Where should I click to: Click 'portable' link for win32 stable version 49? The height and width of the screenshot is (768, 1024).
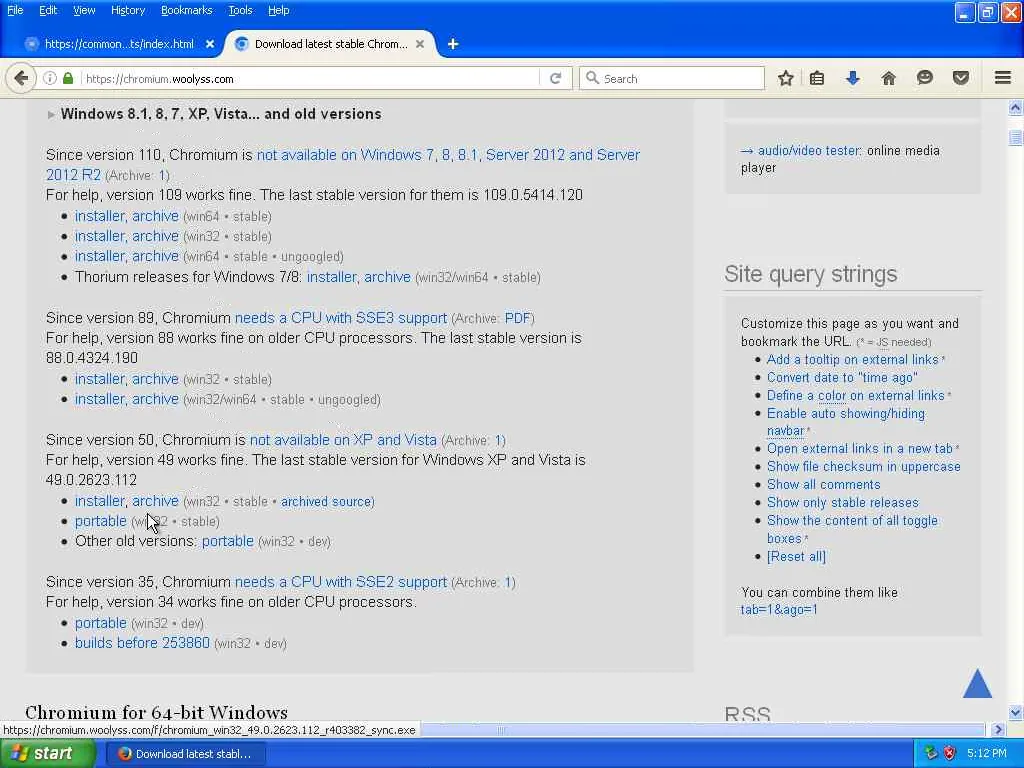101,521
